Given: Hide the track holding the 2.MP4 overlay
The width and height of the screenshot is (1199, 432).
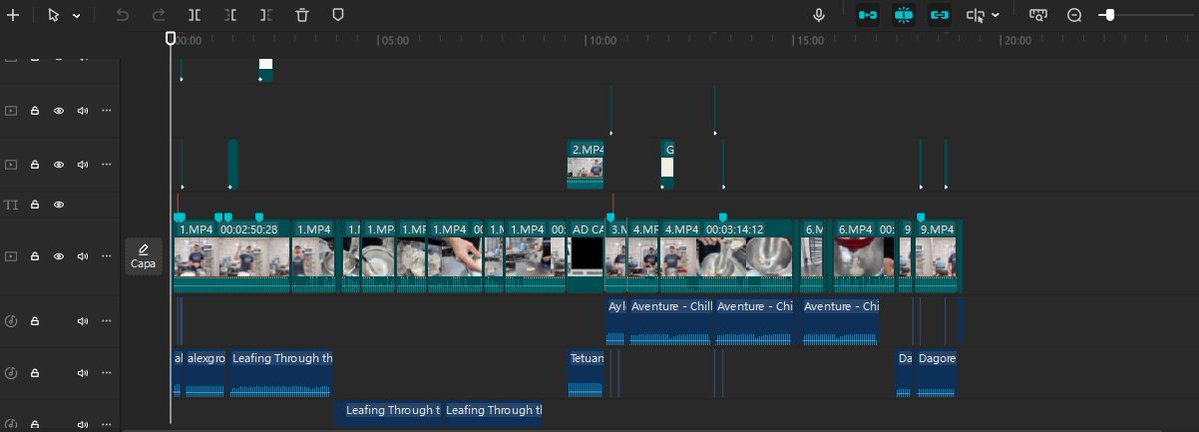Looking at the screenshot, I should point(58,164).
